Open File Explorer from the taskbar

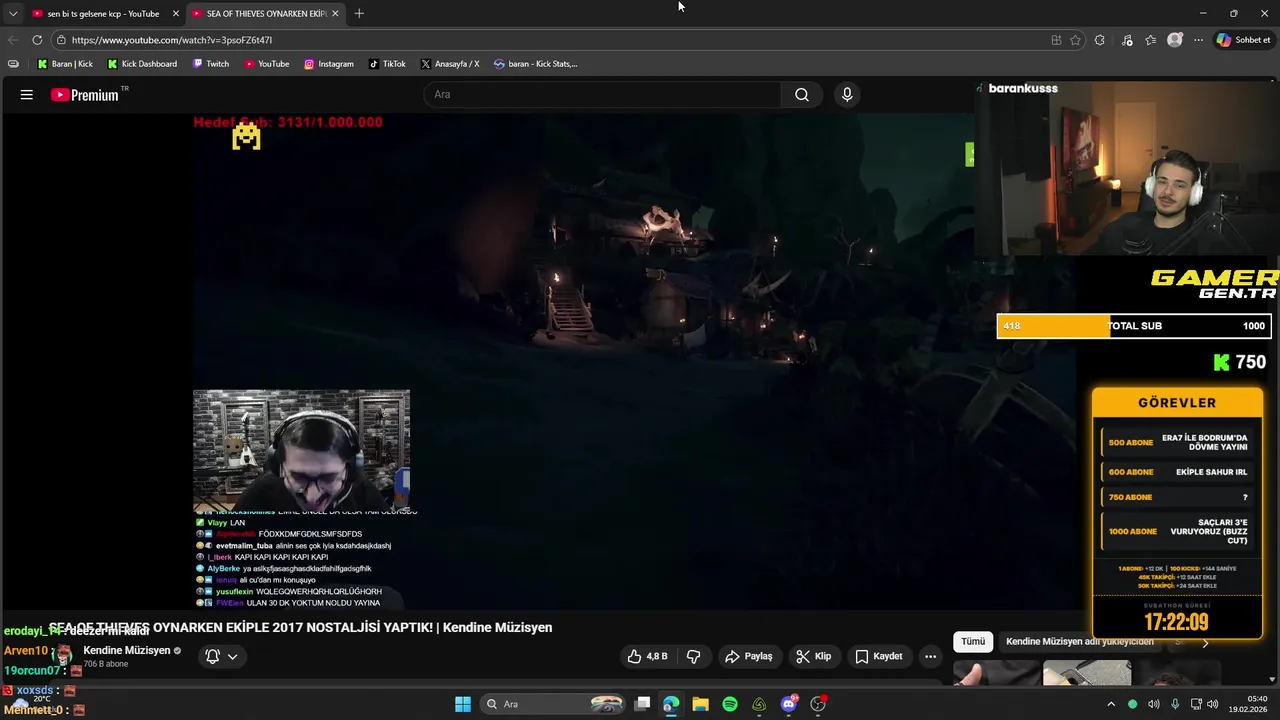pos(700,704)
